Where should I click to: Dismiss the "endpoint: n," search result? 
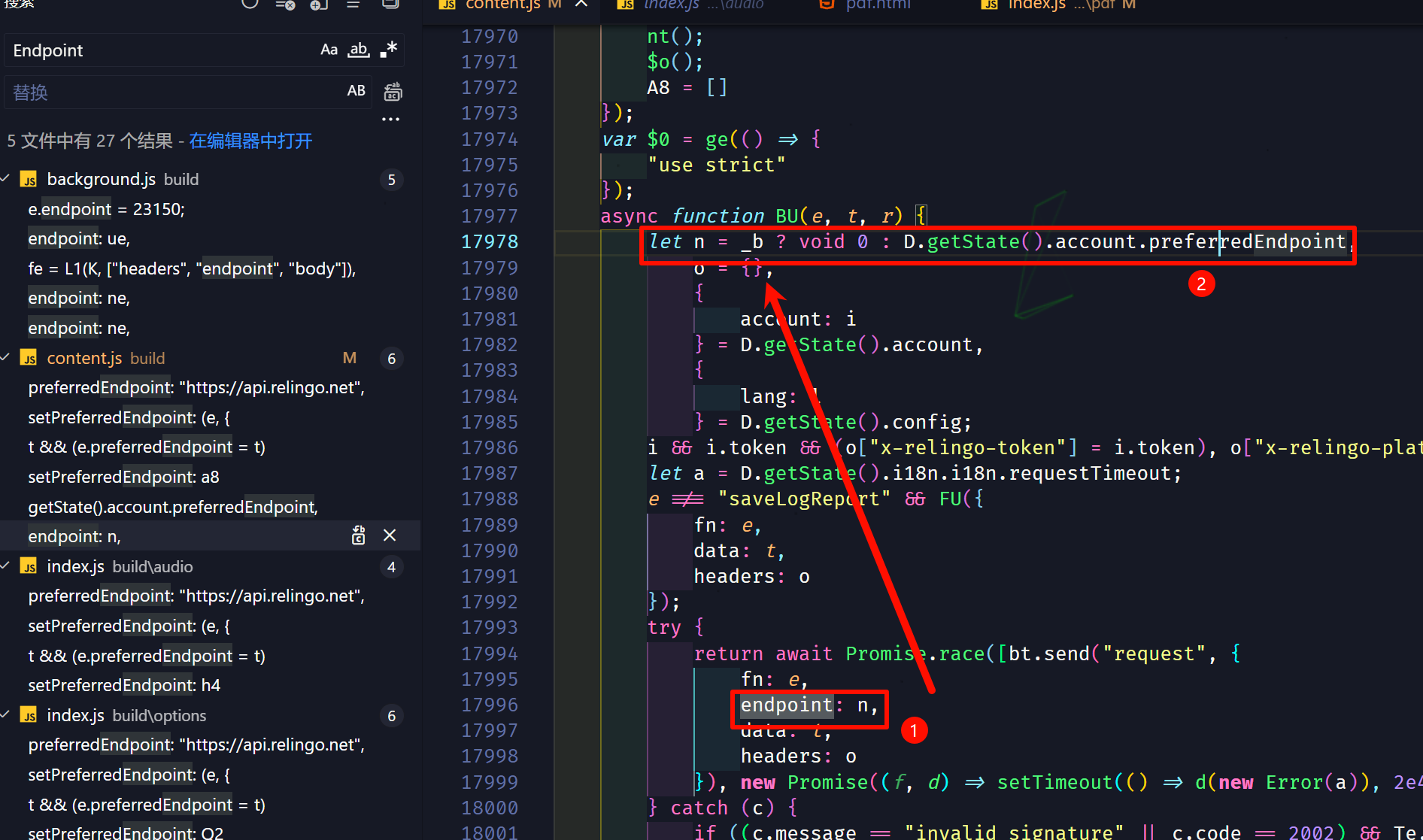(390, 535)
